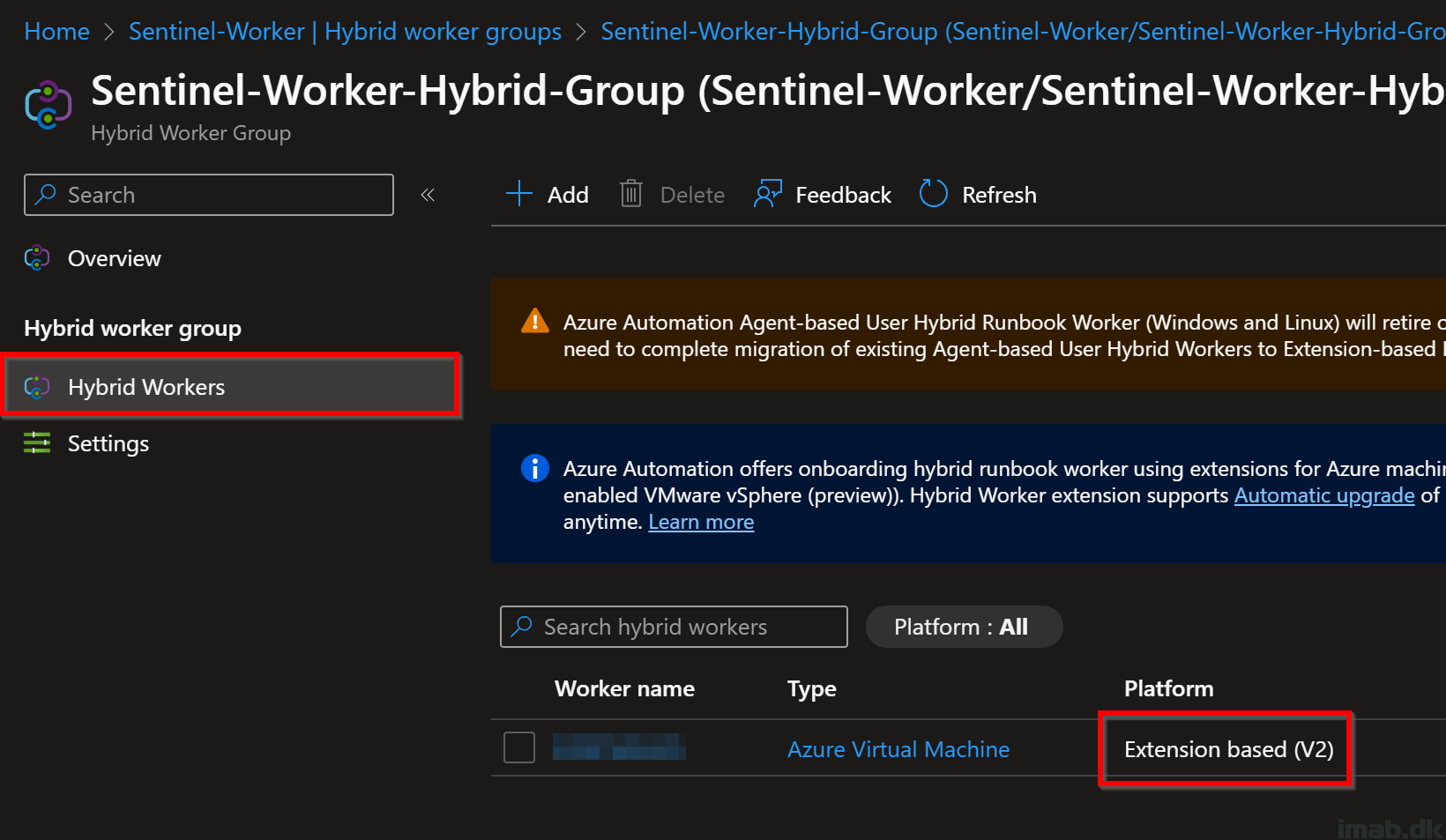Tick the checkbox for the worker row

coord(519,747)
